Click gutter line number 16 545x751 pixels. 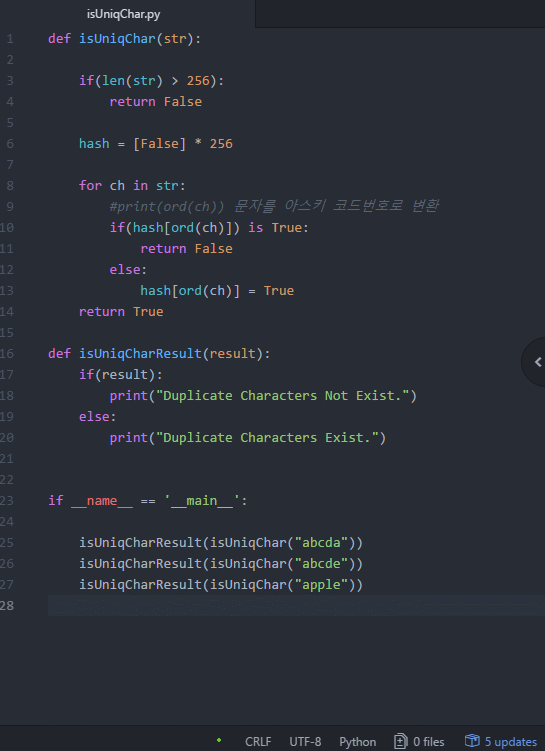[x=7, y=353]
